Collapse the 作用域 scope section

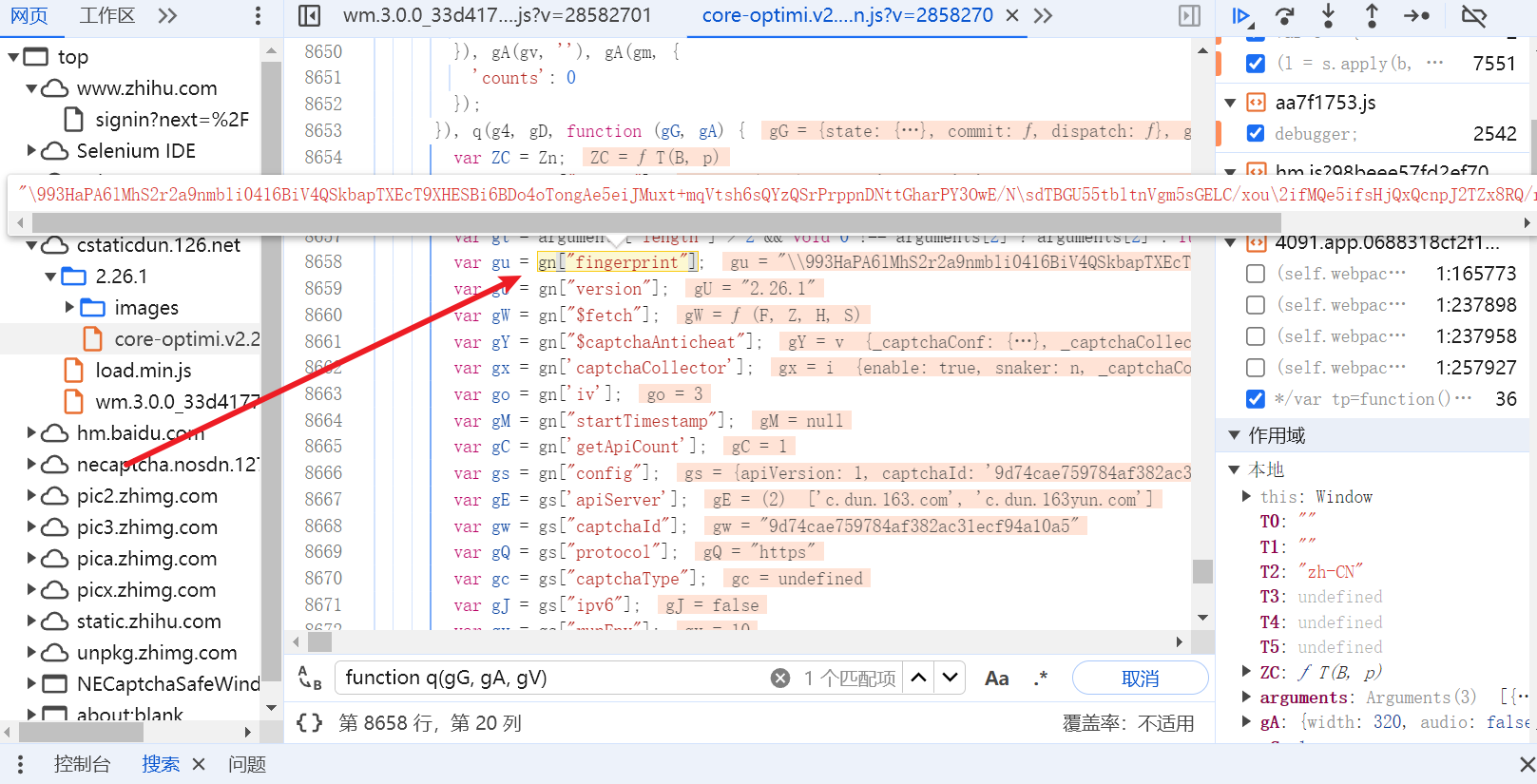pyautogui.click(x=1235, y=435)
